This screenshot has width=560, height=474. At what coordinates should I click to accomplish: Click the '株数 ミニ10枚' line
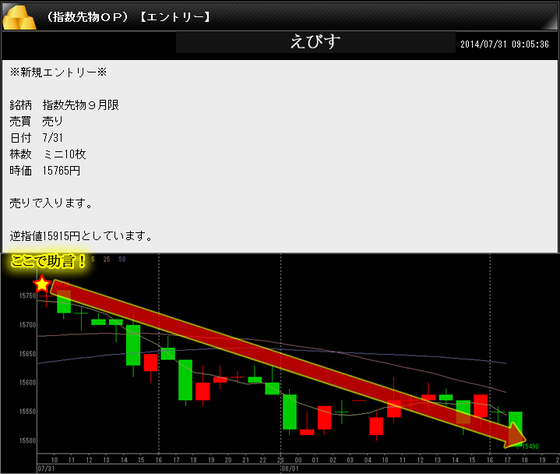[48, 154]
